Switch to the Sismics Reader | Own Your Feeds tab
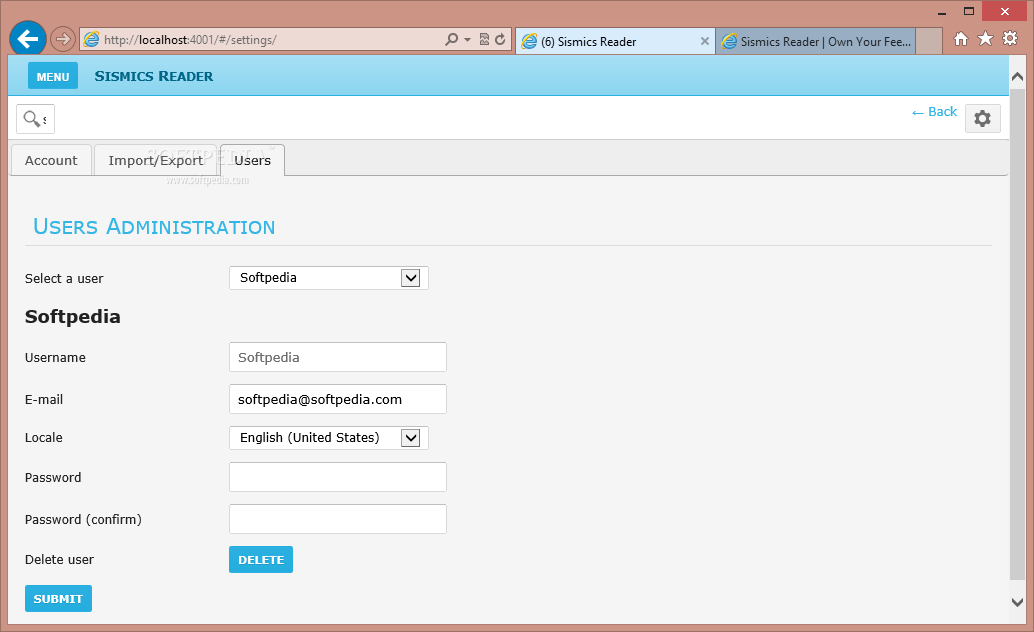 coord(815,42)
